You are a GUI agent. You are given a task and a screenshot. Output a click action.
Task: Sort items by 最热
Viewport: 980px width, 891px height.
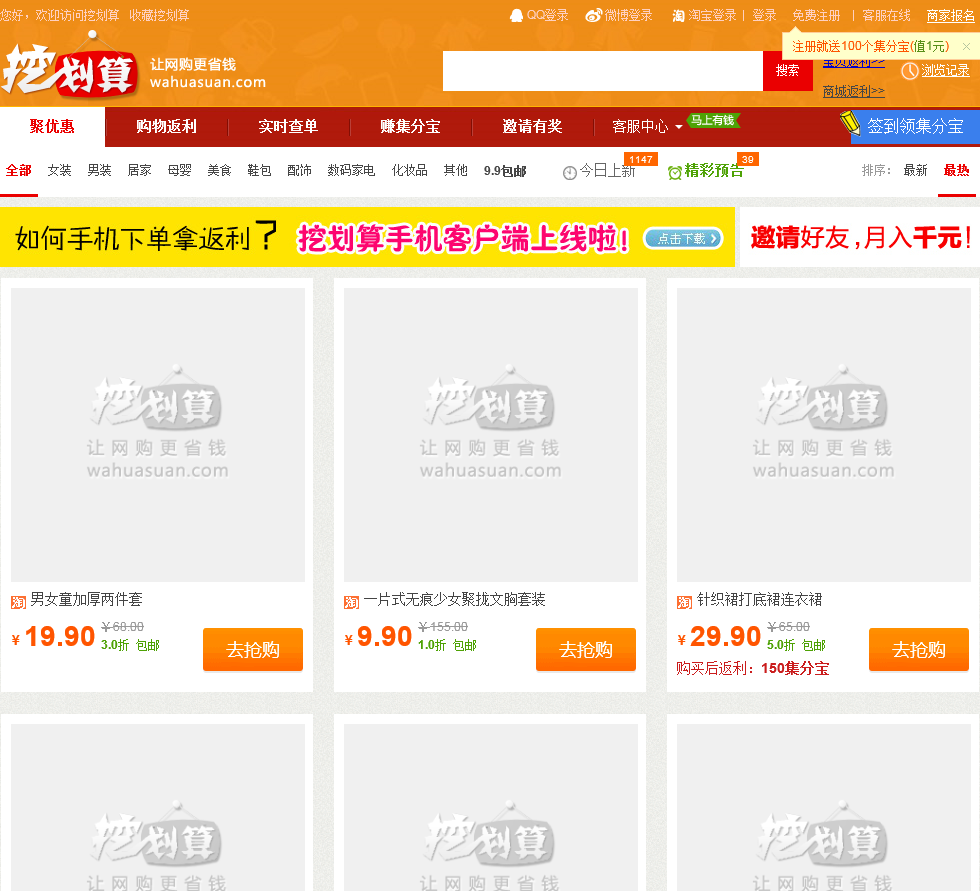pos(956,170)
